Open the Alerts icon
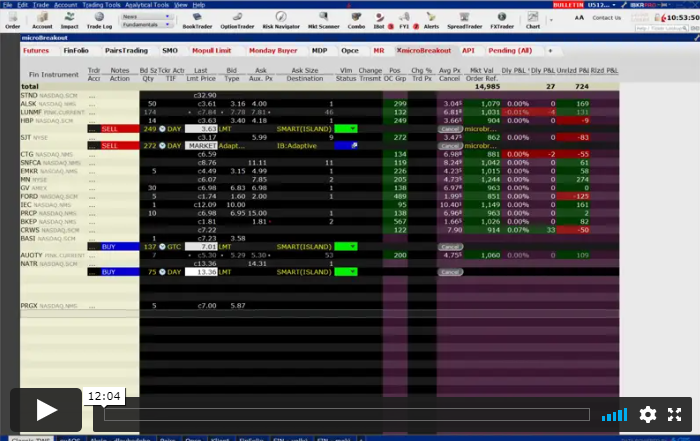Image resolution: width=700 pixels, height=441 pixels. [431, 21]
